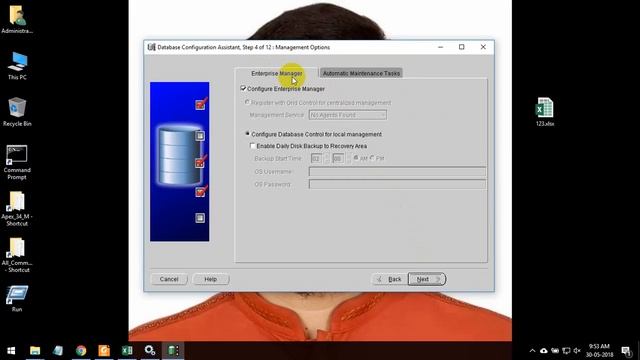
Task: Open the Windows Start menu
Action: 11,351
